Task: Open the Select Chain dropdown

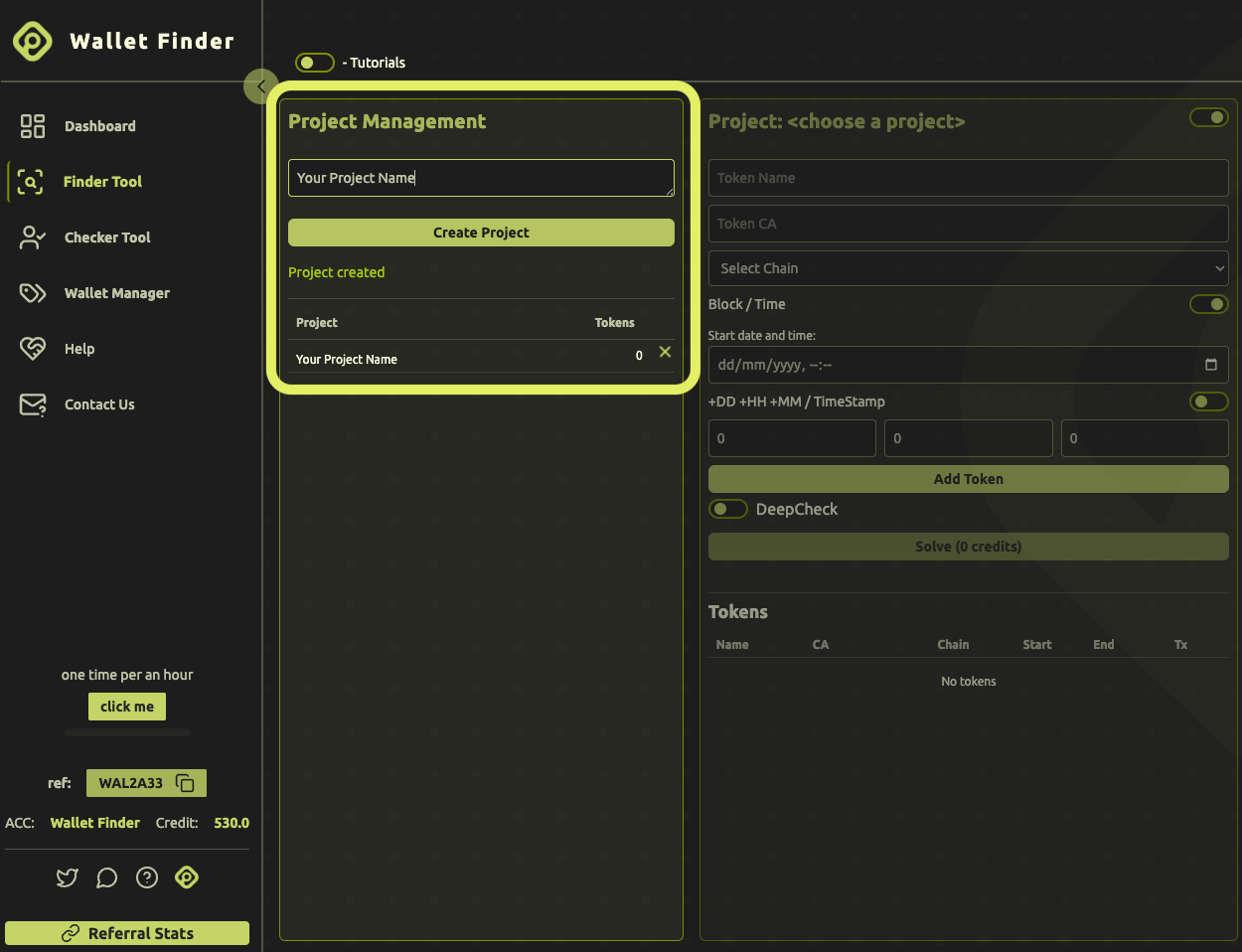Action: coord(968,268)
